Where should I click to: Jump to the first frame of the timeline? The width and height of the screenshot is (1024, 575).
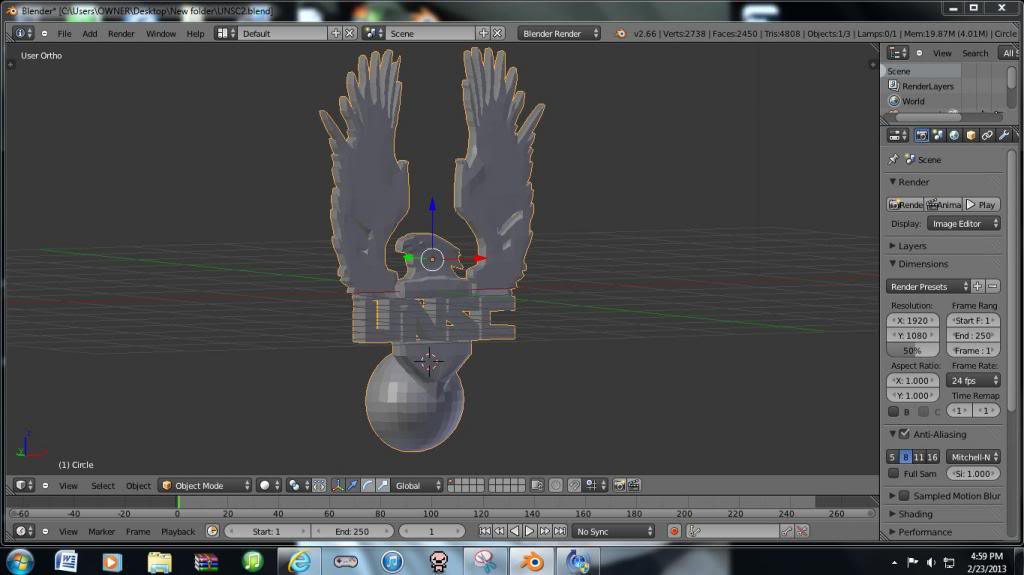[x=485, y=531]
